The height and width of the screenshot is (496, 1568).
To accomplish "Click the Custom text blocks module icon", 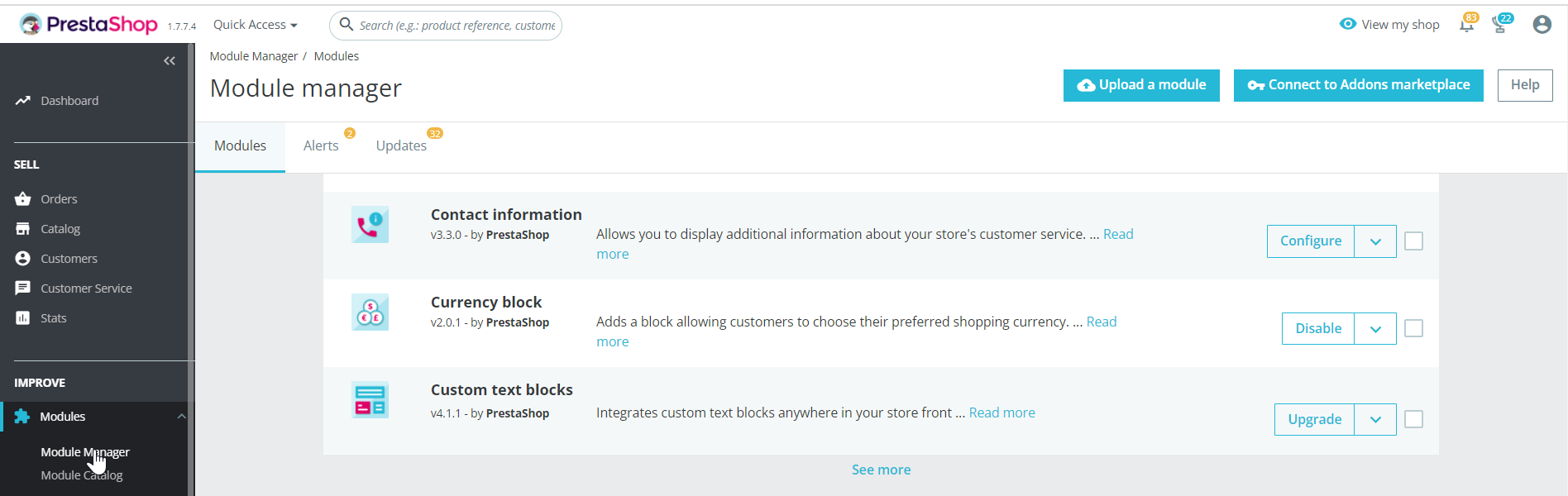I will 370,400.
